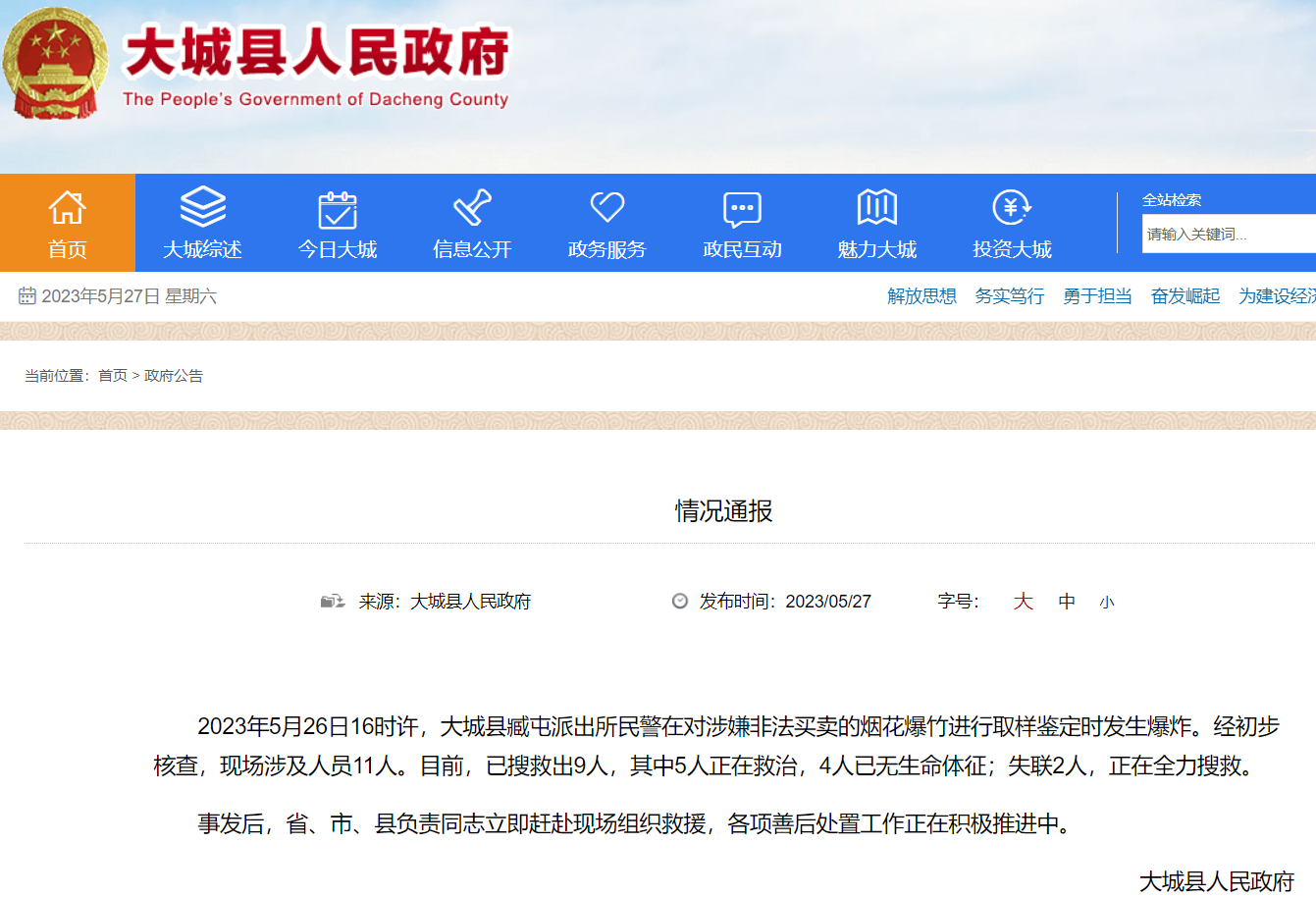Click the chat bubble icon above 政民互动
The height and width of the screenshot is (897, 1316).
tap(742, 209)
